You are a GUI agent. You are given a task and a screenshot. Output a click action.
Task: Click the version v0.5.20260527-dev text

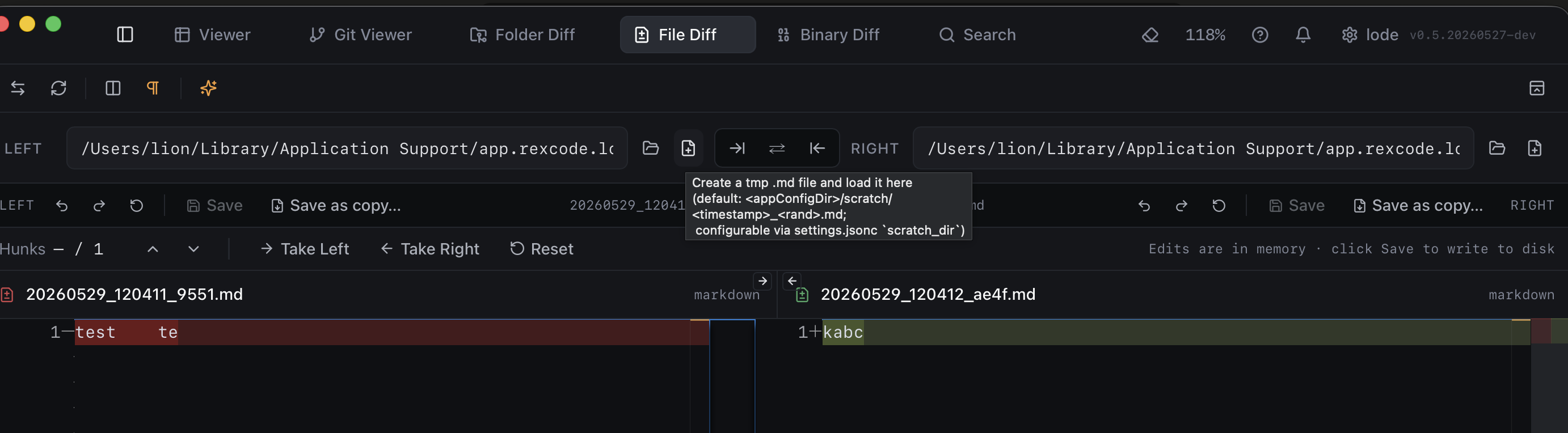coord(1473,35)
